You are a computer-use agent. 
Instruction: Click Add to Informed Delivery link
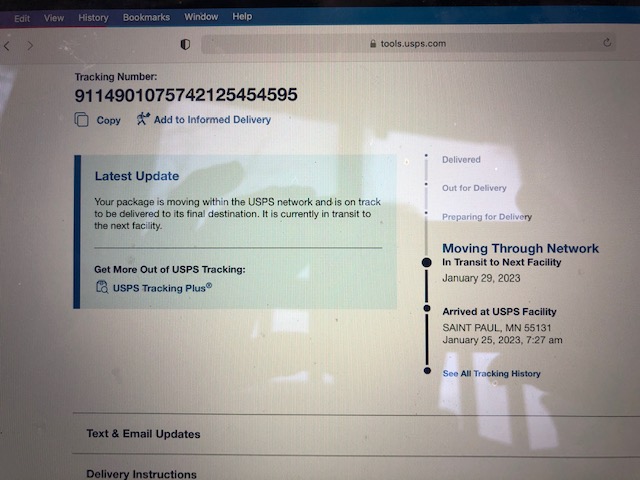pyautogui.click(x=212, y=120)
